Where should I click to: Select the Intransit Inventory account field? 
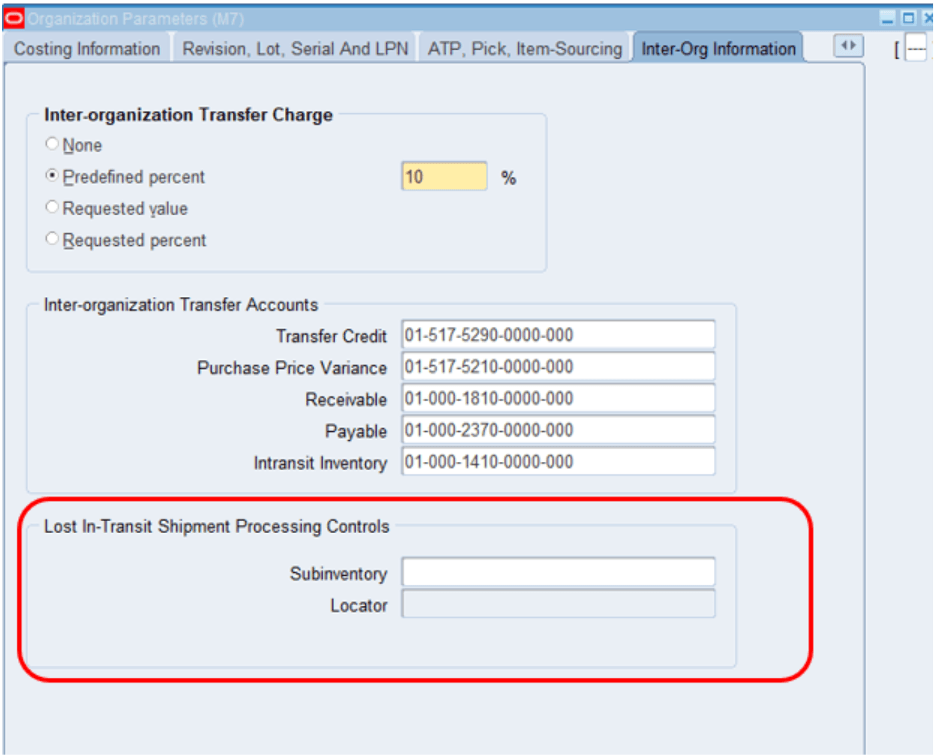[x=557, y=462]
